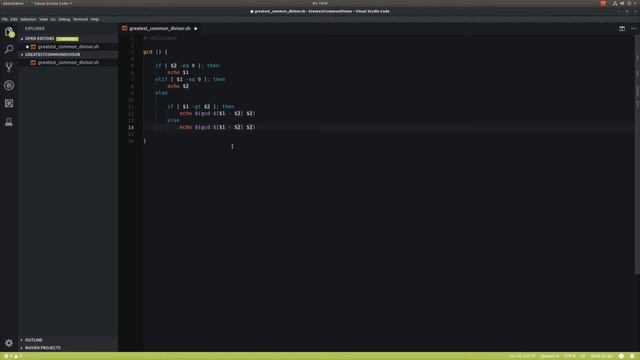Screen dimensions: 640x360
Task: Open the Edit menu
Action: point(14,19)
